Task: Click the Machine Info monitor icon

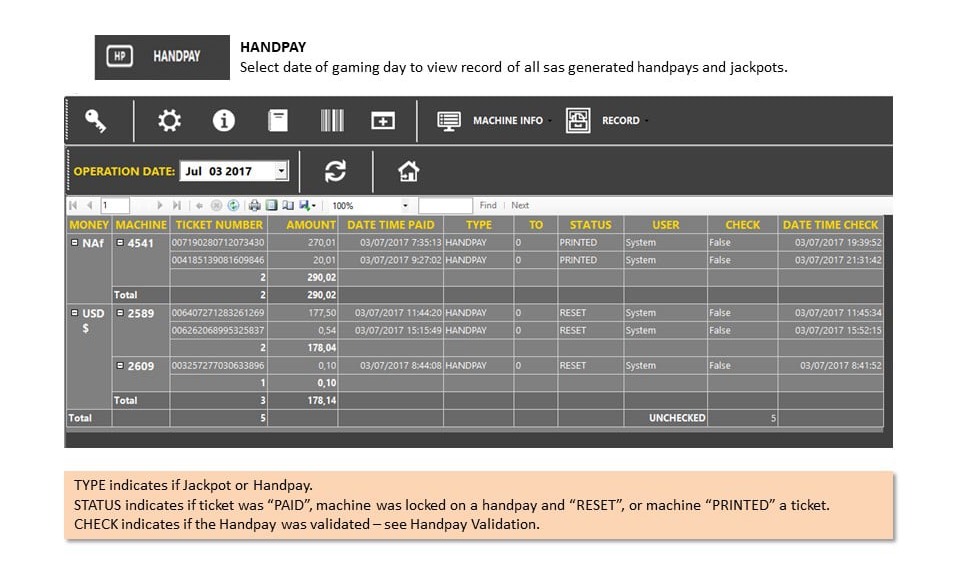Action: coord(449,121)
